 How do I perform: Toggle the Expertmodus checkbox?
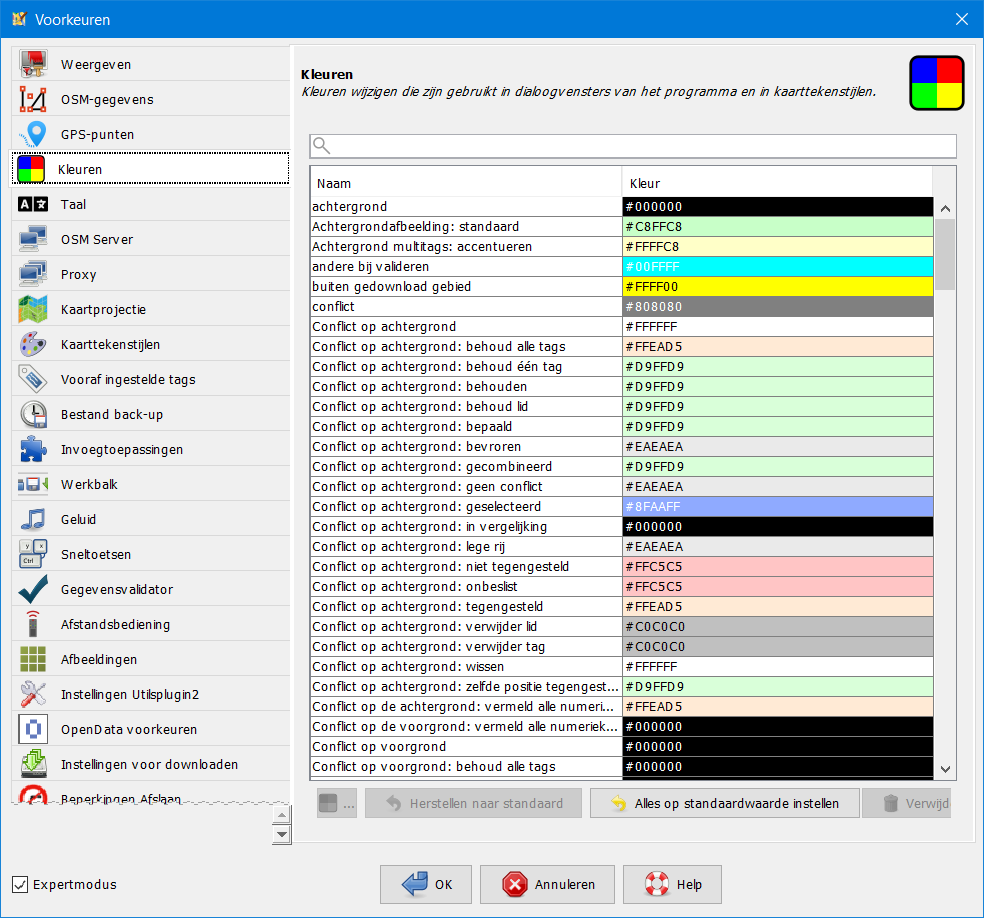click(x=20, y=884)
